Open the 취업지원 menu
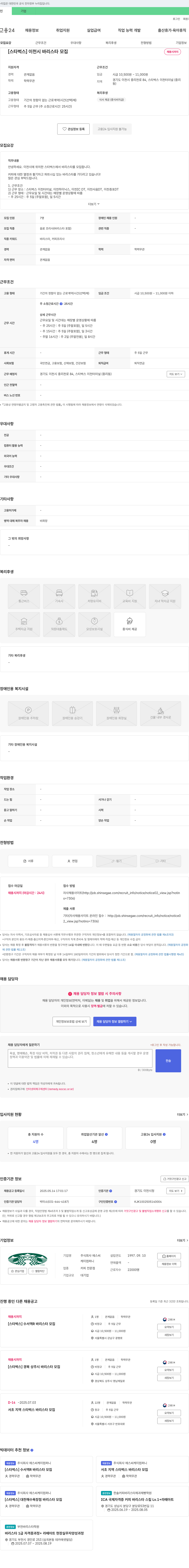 pyautogui.click(x=63, y=30)
